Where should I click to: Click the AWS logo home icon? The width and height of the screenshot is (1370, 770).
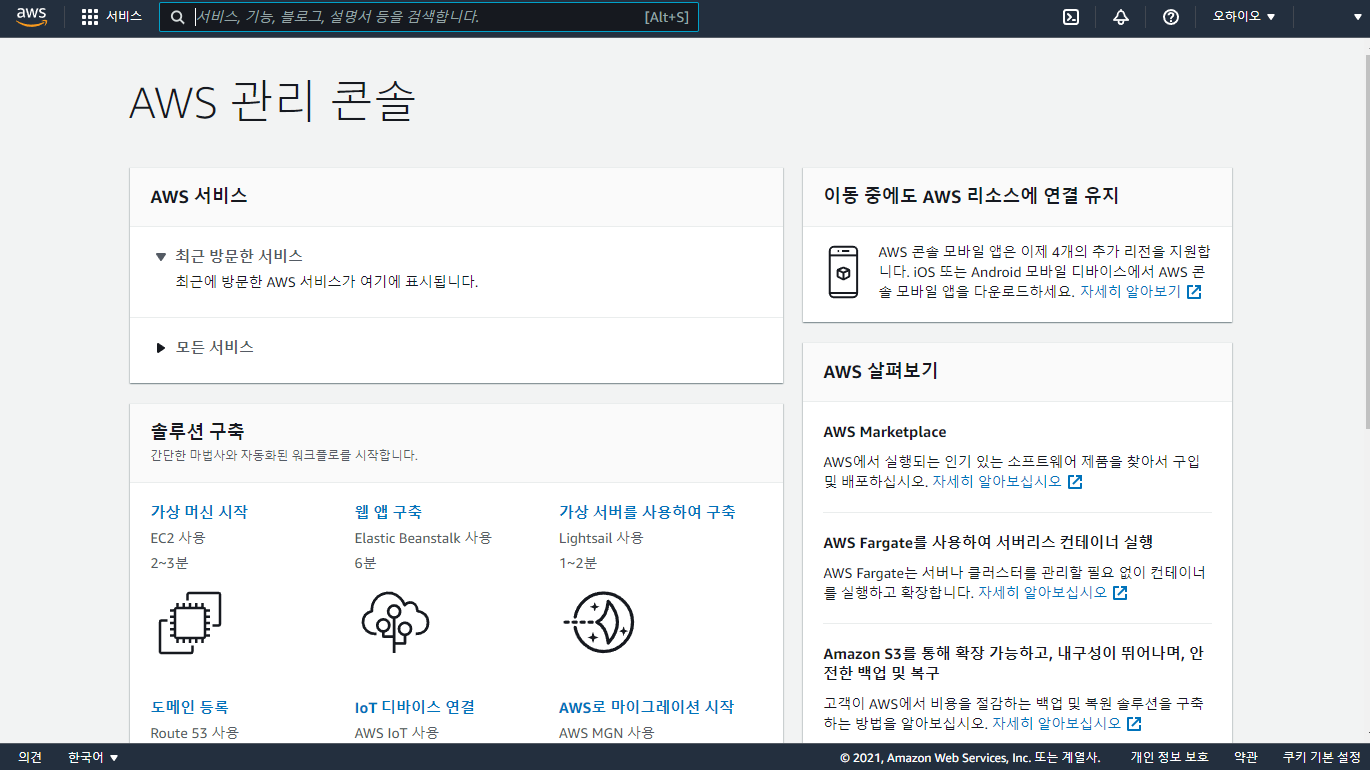pos(31,17)
